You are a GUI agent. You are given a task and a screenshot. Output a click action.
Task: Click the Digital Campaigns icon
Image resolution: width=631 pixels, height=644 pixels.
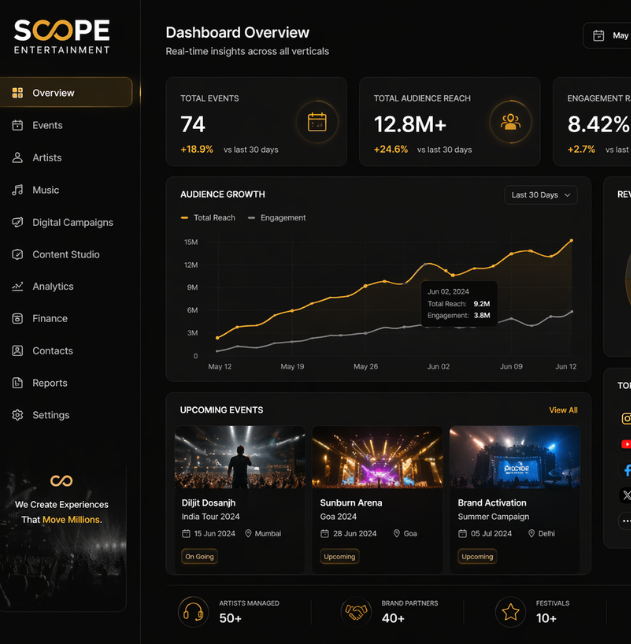(x=17, y=222)
